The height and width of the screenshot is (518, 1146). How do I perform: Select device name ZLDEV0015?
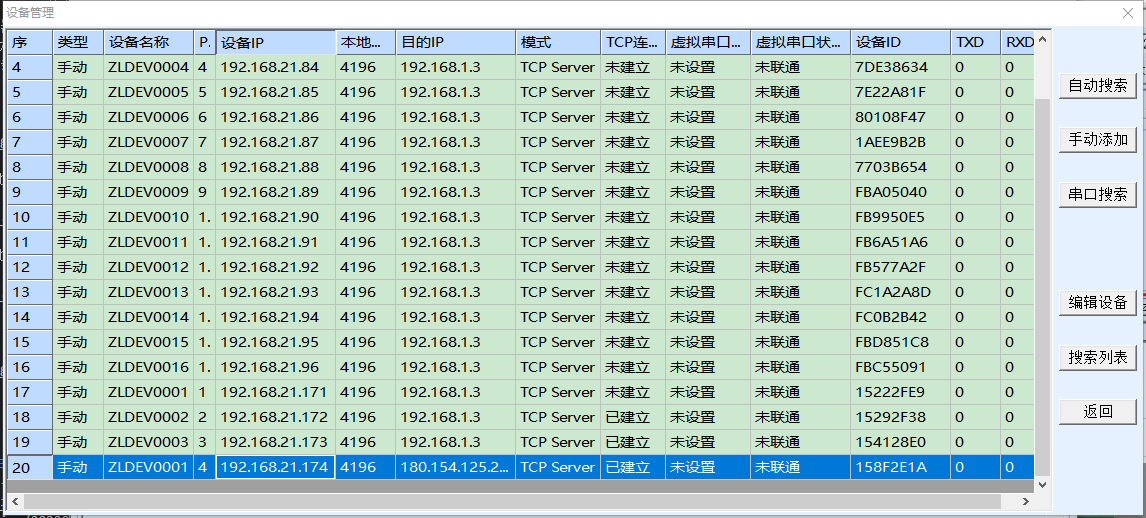[148, 342]
